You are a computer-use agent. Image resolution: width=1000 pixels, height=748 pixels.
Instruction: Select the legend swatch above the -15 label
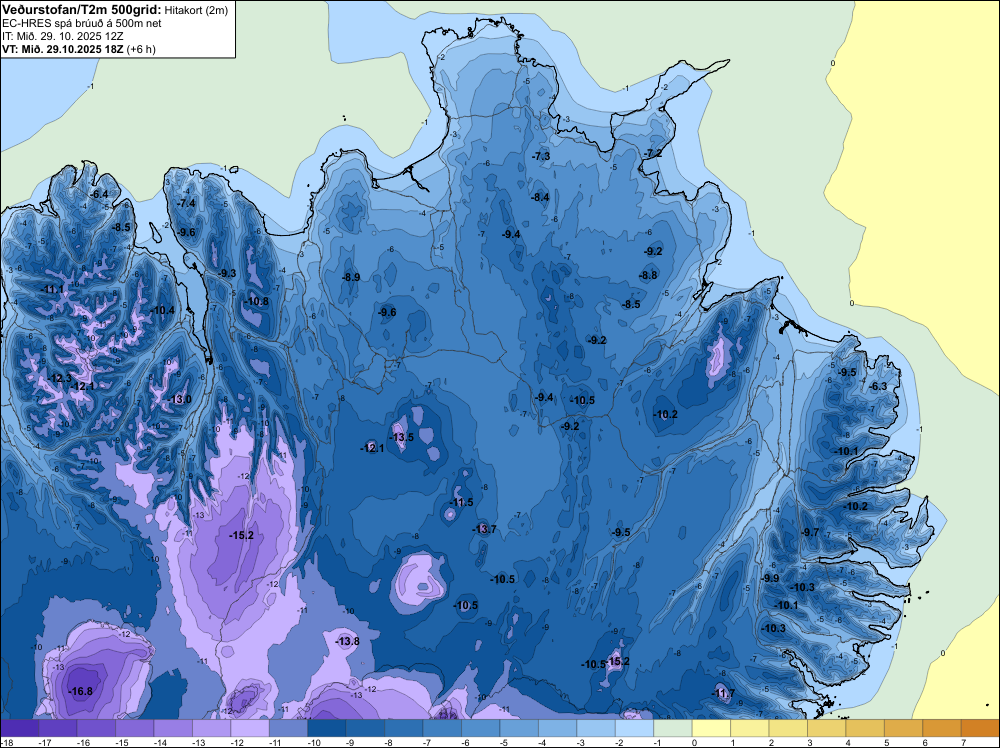coord(135,728)
